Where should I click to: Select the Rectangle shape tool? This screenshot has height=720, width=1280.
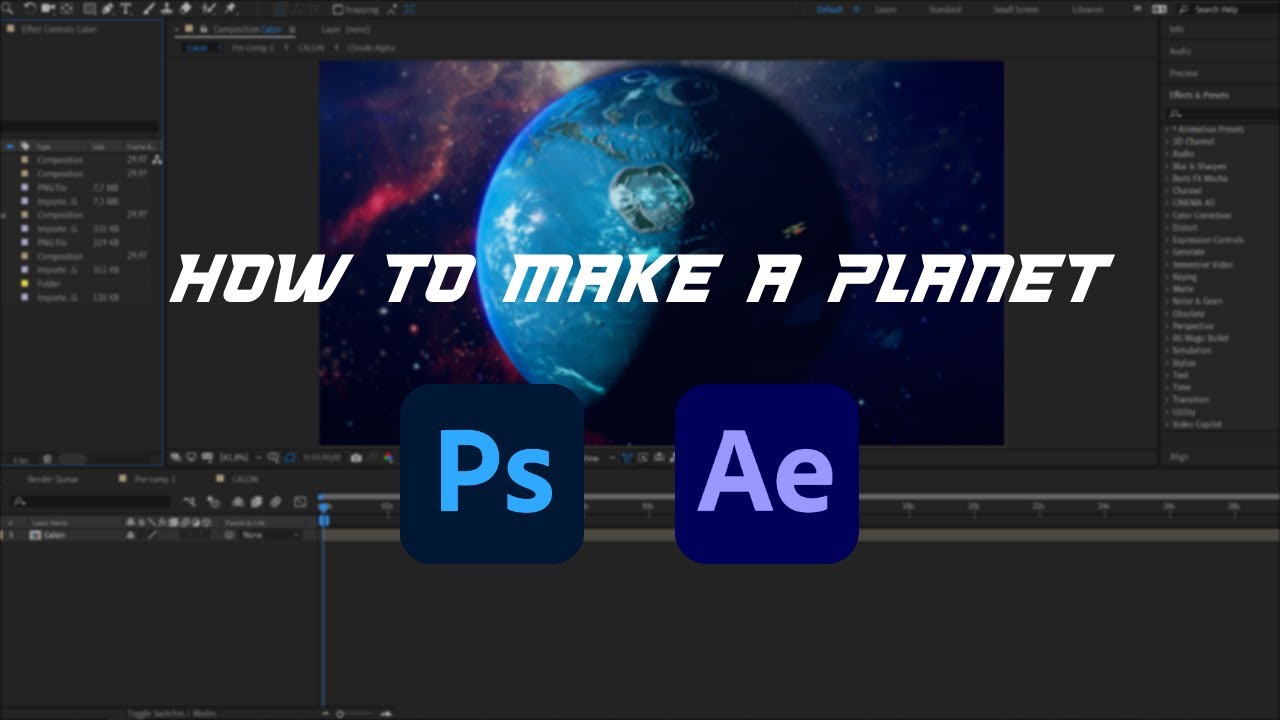coord(90,9)
